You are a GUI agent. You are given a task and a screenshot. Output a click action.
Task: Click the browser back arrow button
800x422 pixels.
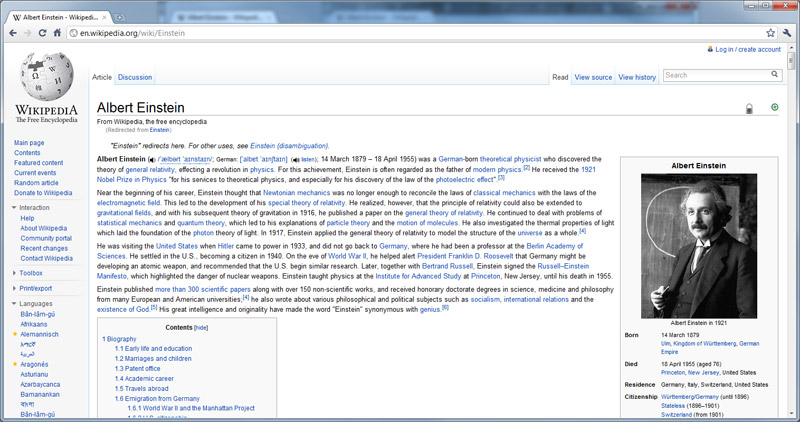click(x=12, y=33)
